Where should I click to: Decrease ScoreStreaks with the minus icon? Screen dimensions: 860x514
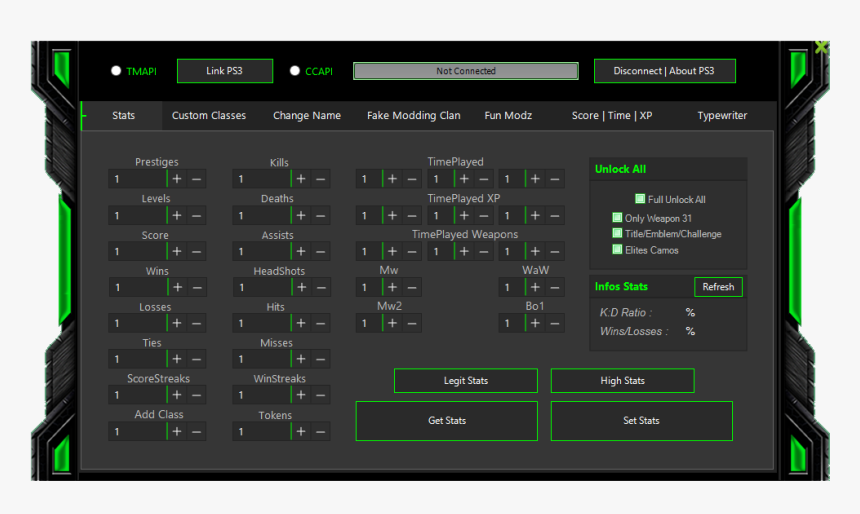point(196,395)
